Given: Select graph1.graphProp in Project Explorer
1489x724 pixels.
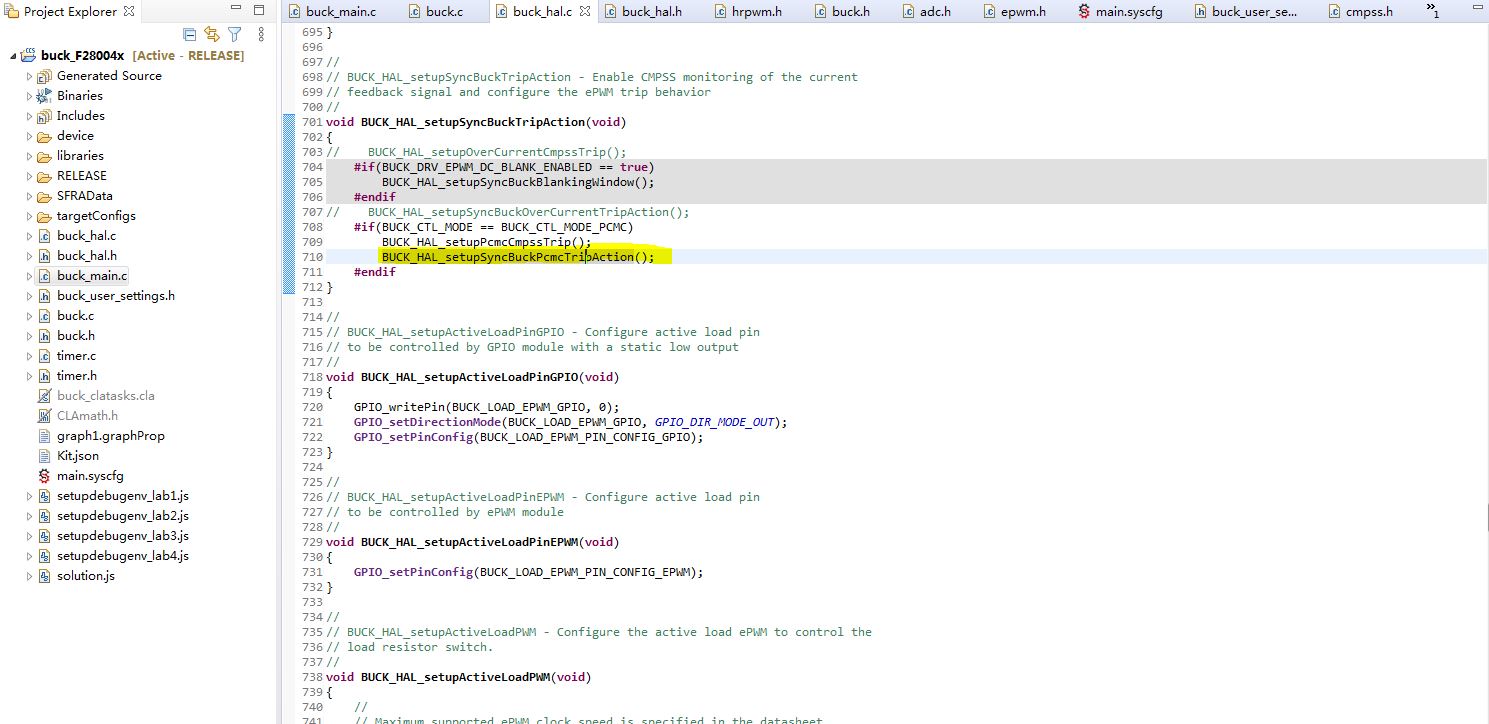Looking at the screenshot, I should [110, 436].
